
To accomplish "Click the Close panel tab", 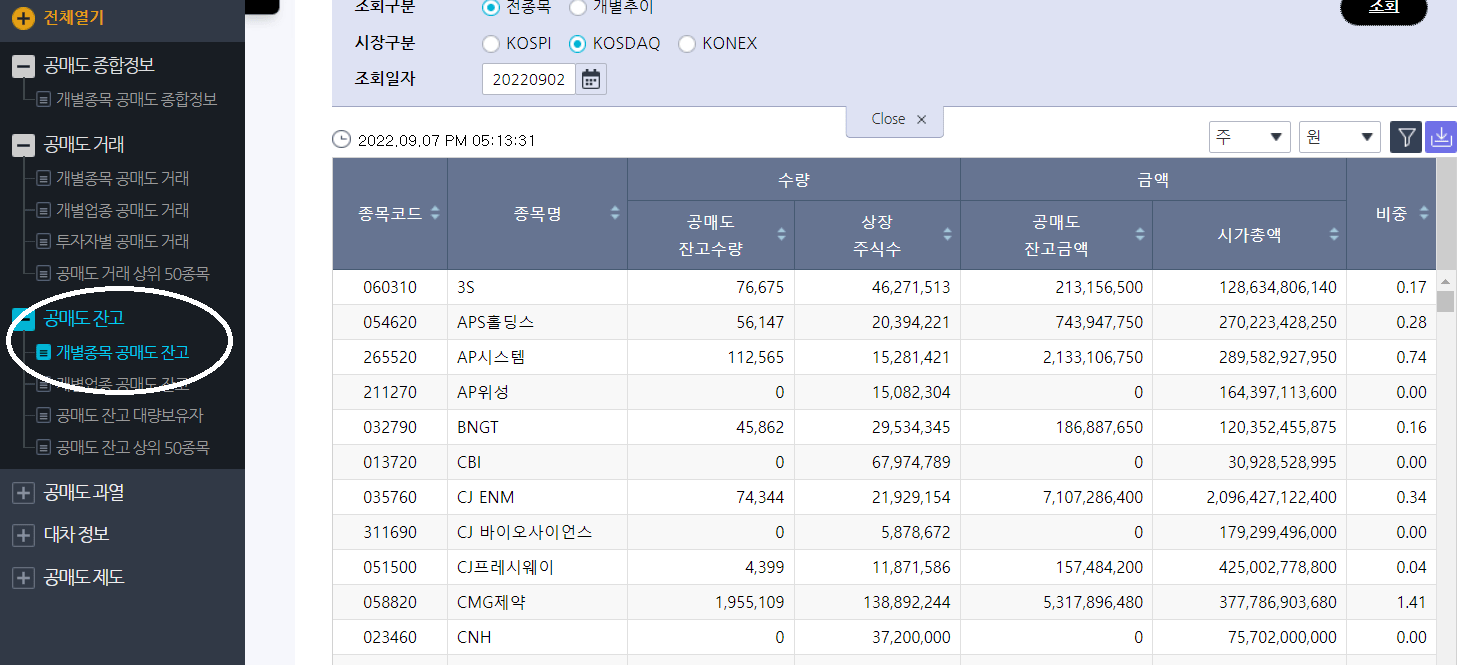I will tap(895, 119).
